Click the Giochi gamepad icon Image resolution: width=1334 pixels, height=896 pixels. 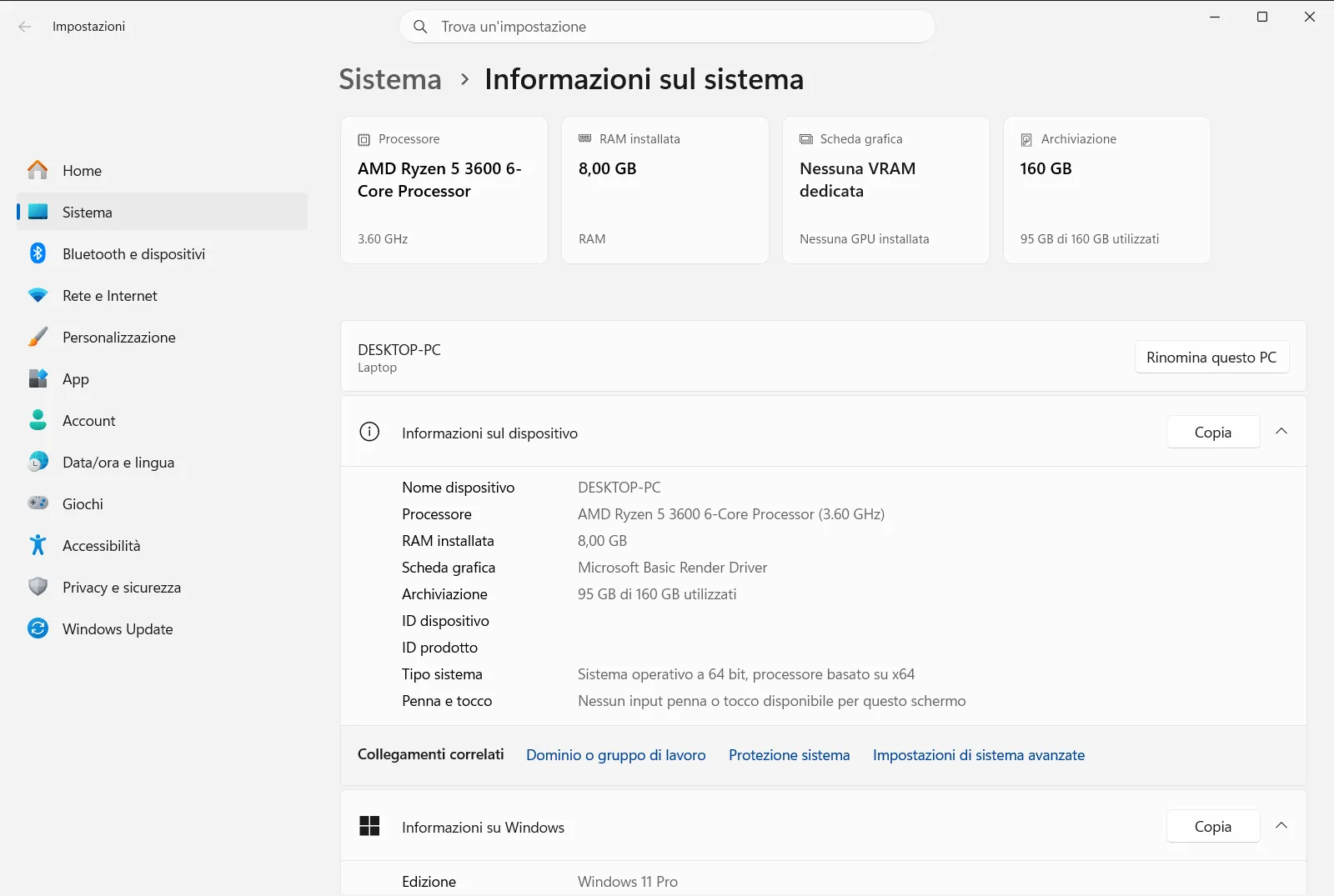tap(38, 503)
